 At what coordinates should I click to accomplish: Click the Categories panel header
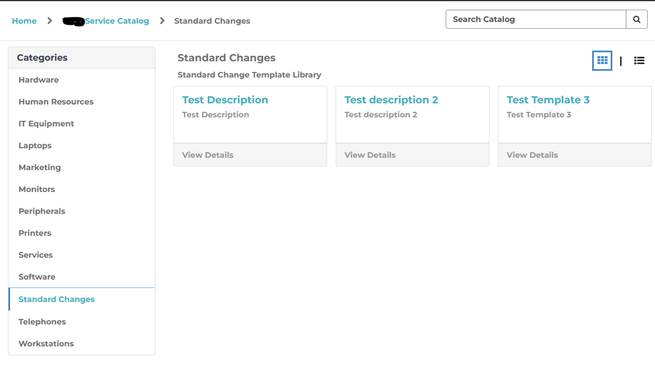pos(82,58)
